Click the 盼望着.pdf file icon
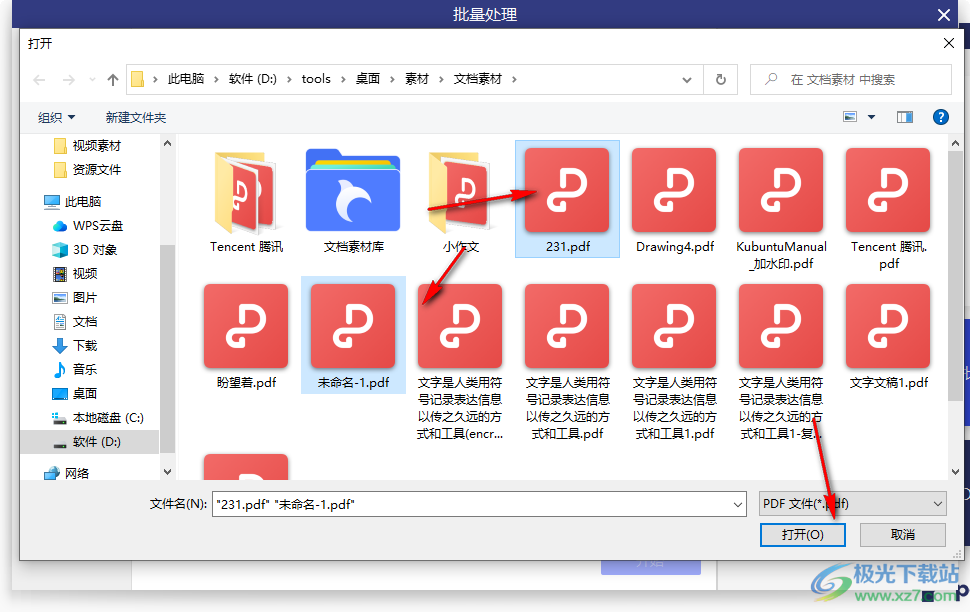Image resolution: width=970 pixels, height=612 pixels. (246, 327)
